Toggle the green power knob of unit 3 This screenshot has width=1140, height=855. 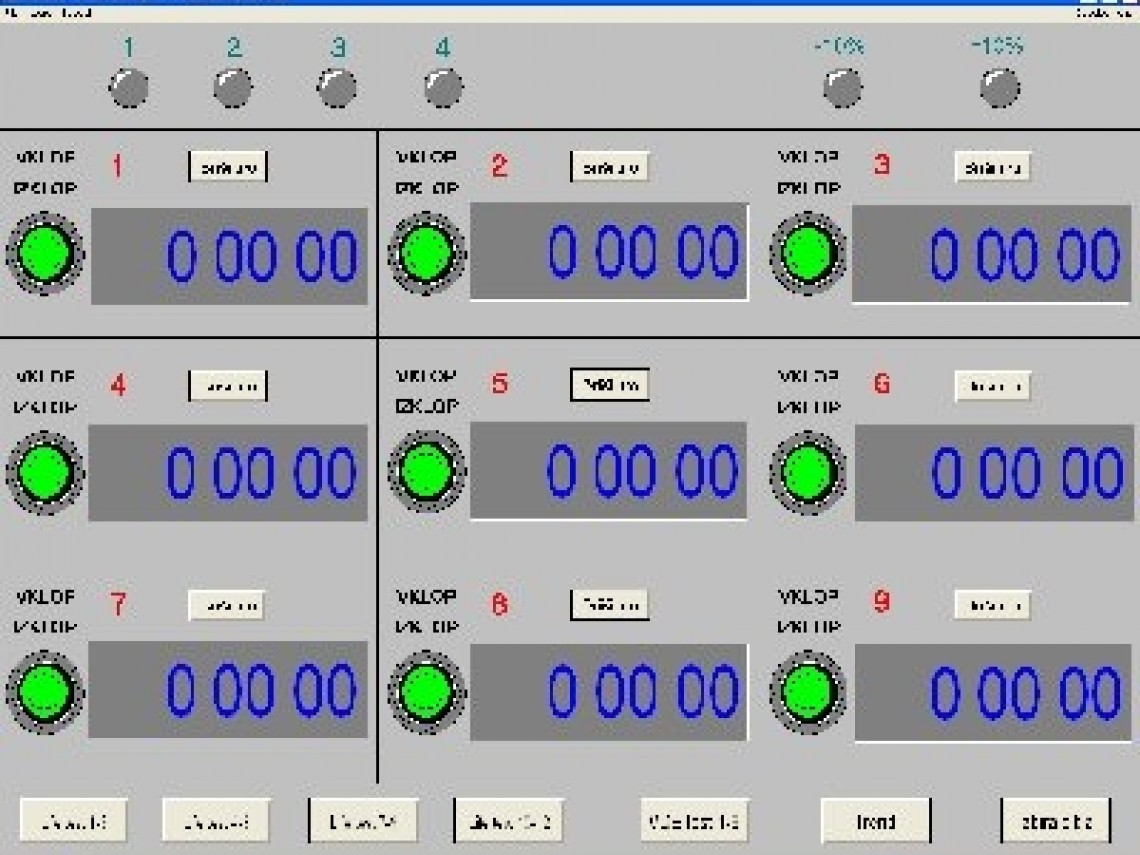808,253
